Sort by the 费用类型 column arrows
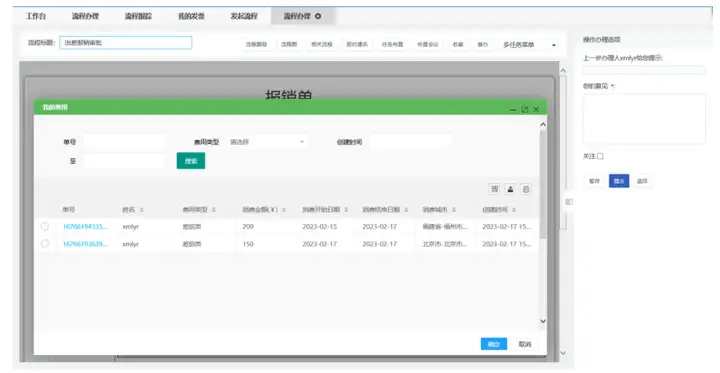The width and height of the screenshot is (720, 373). point(214,209)
